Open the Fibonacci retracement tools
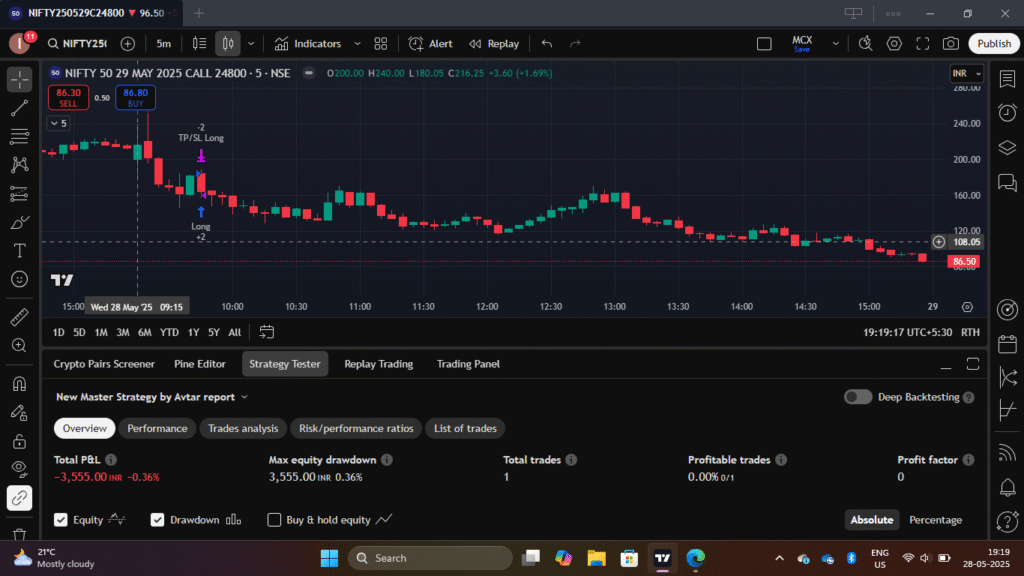The width and height of the screenshot is (1024, 576). click(x=20, y=136)
